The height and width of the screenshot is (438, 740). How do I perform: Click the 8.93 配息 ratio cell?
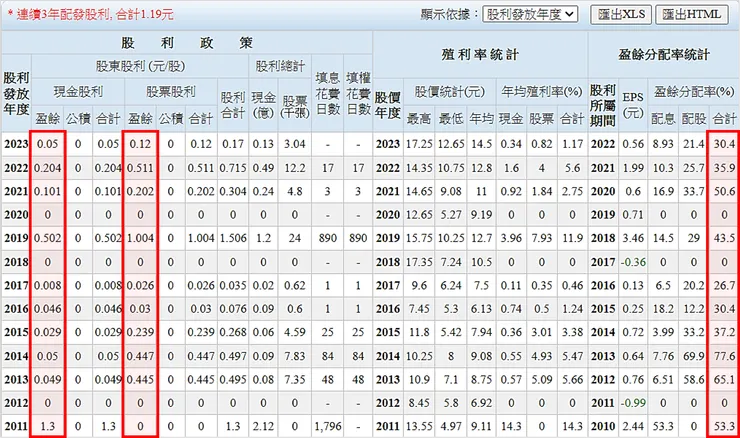[663, 144]
